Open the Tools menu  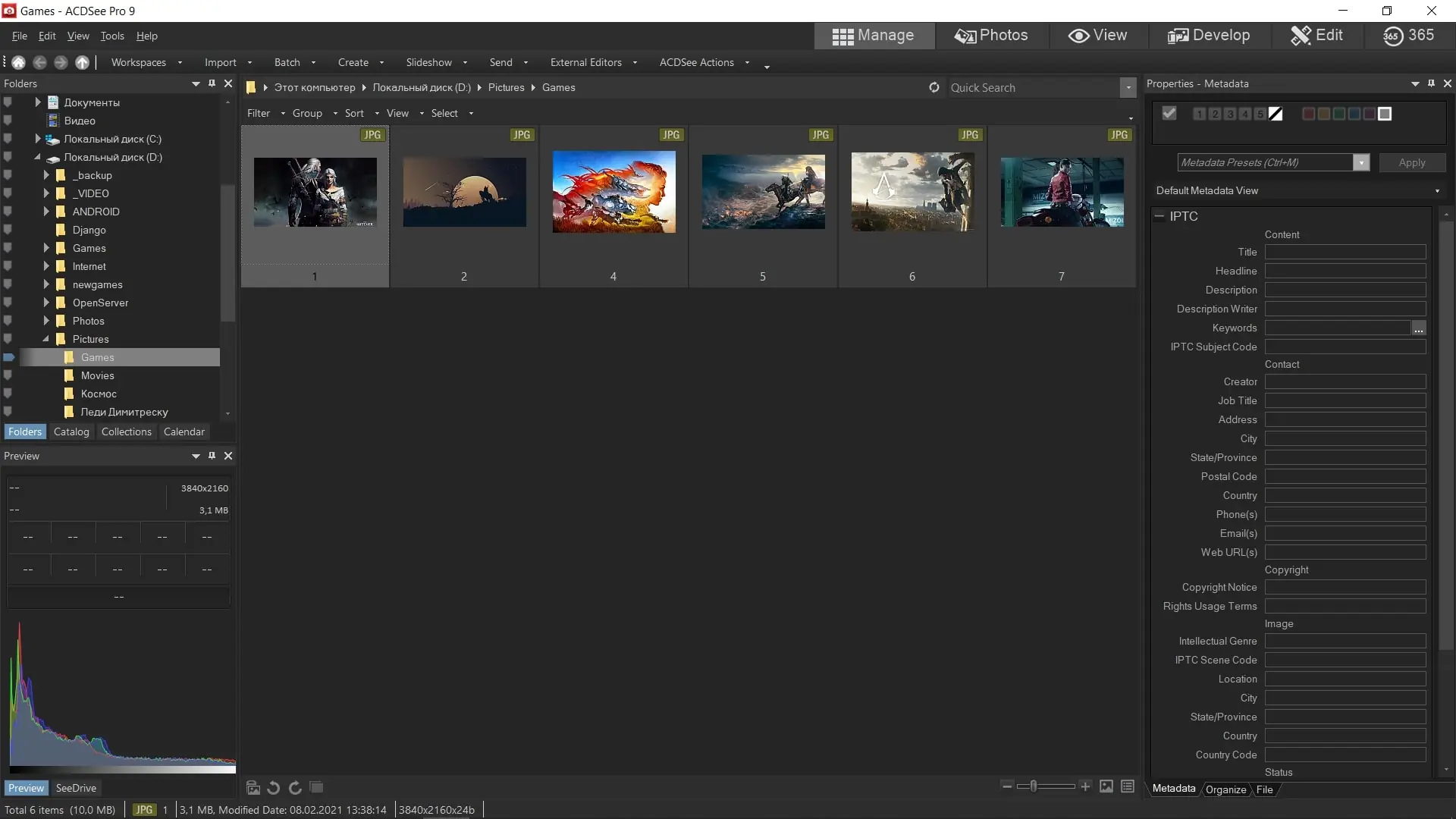[112, 36]
